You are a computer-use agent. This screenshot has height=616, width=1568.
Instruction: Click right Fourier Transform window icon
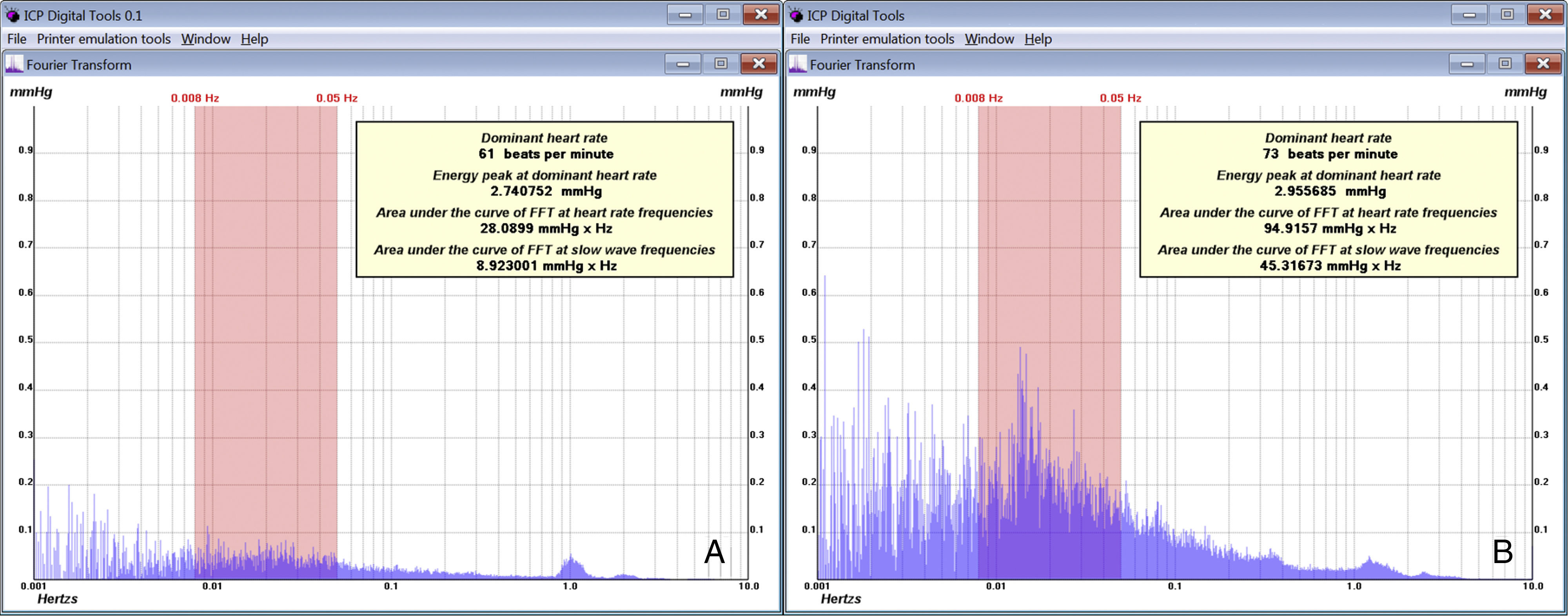[797, 65]
